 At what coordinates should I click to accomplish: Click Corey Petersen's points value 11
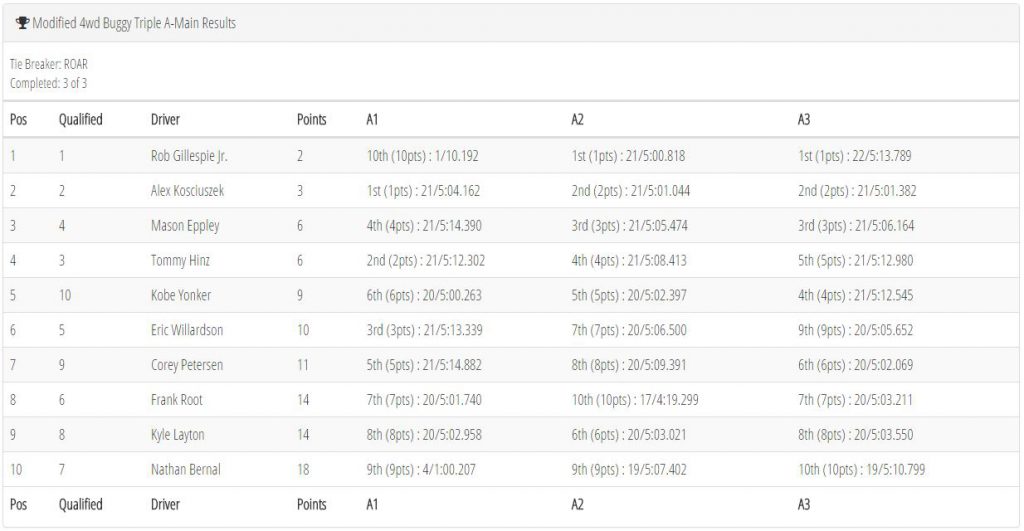(303, 365)
